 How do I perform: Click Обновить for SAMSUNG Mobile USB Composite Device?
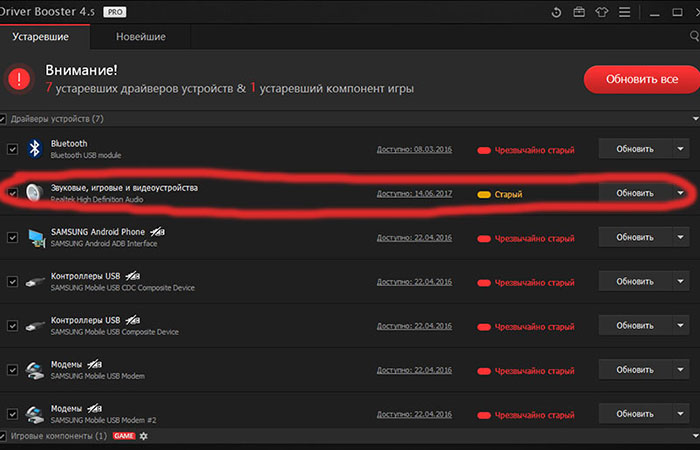pos(635,325)
